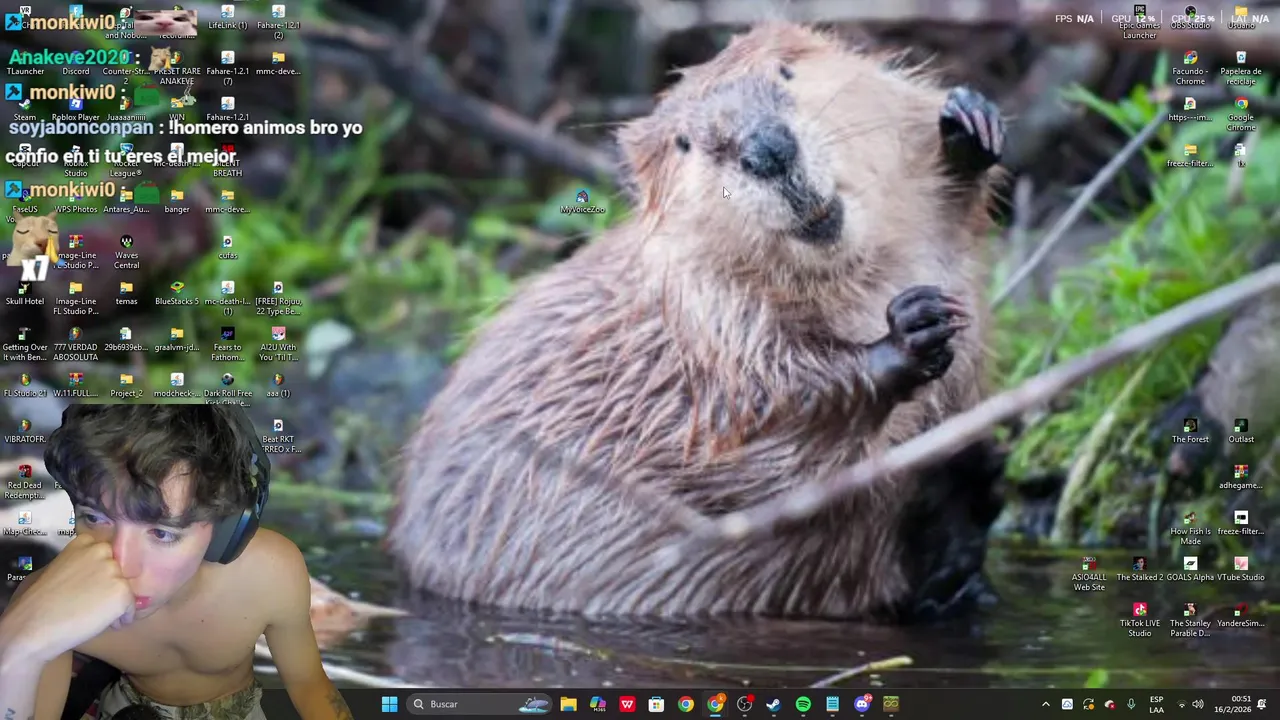Select the temas folder on desktop

(x=126, y=293)
